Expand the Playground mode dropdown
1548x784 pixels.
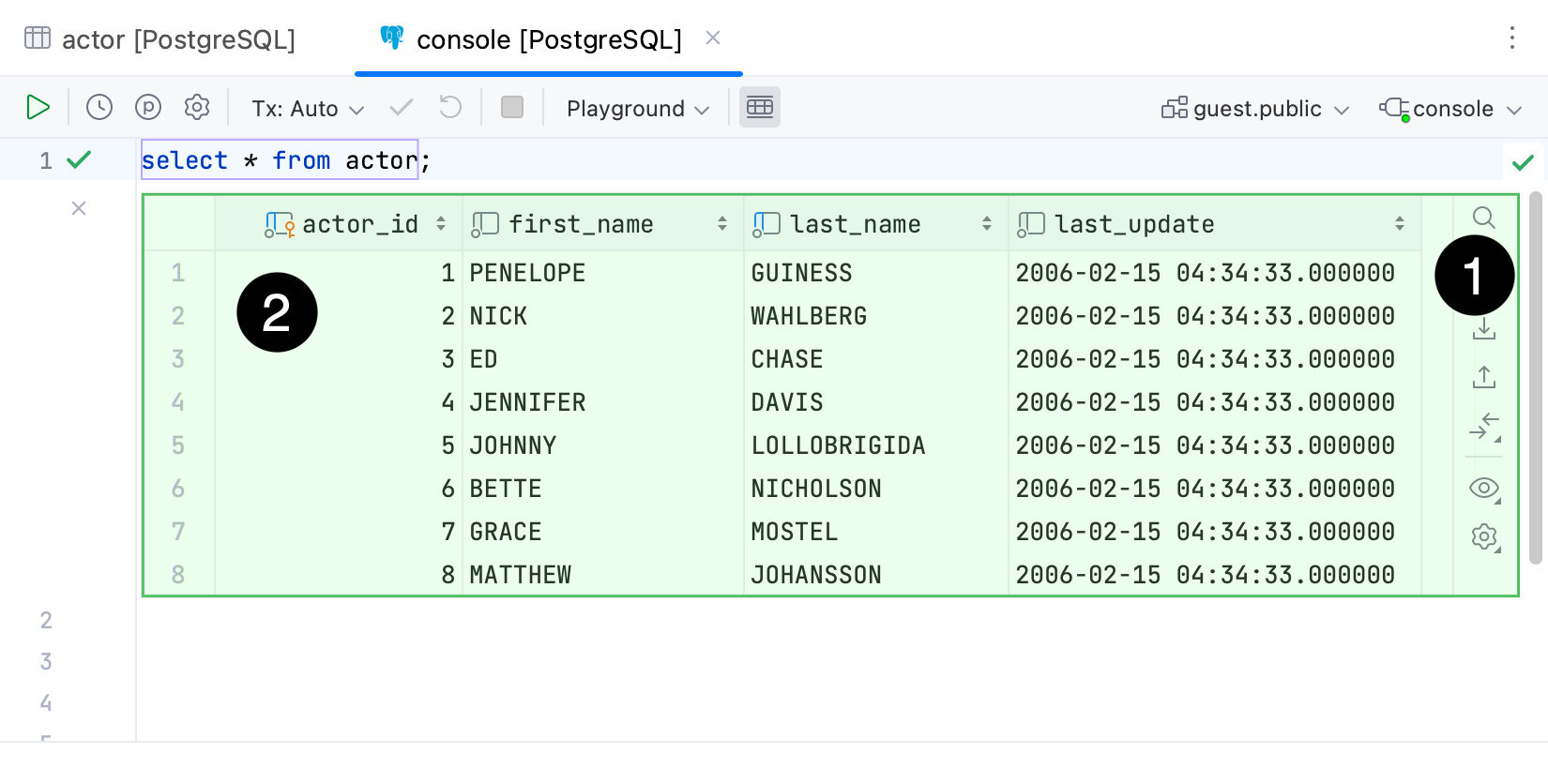pos(637,109)
